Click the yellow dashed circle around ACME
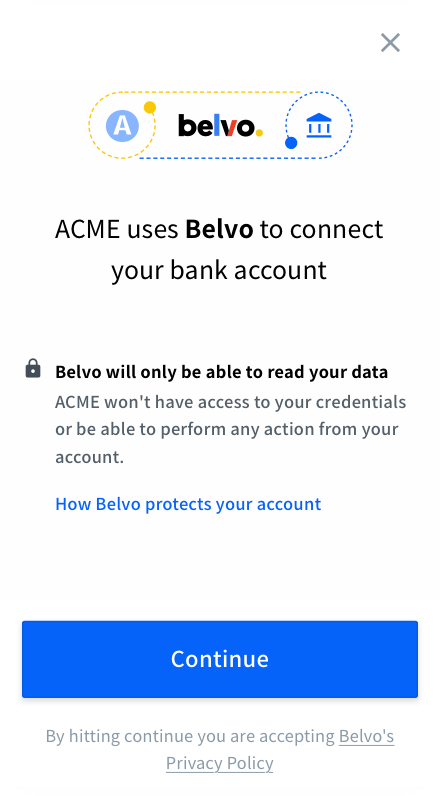 pos(122,125)
